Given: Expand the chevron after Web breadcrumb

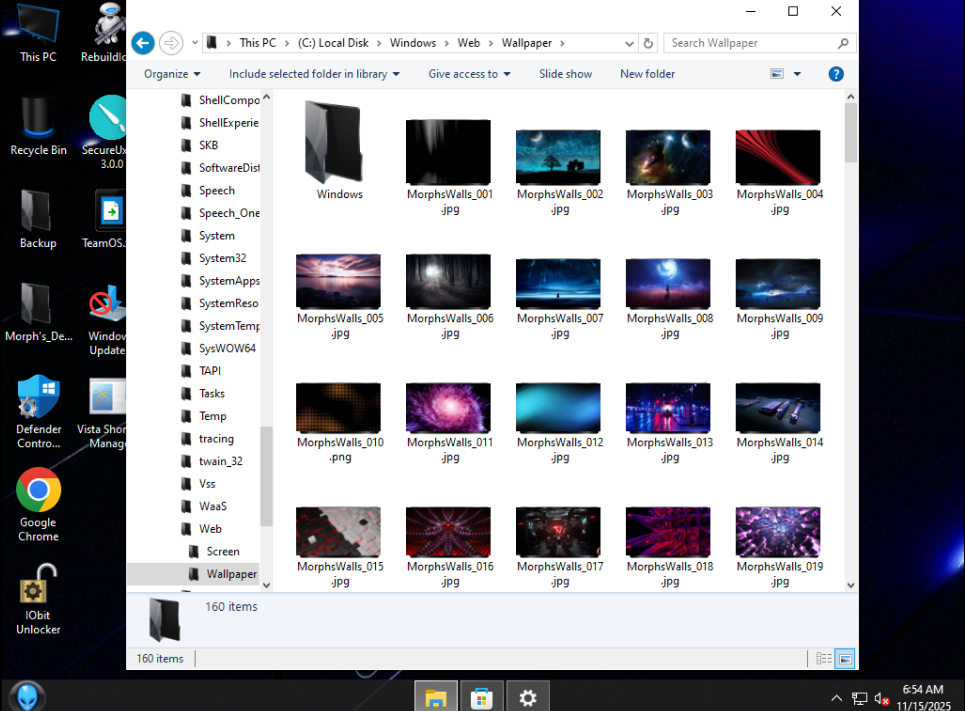Looking at the screenshot, I should tap(491, 43).
